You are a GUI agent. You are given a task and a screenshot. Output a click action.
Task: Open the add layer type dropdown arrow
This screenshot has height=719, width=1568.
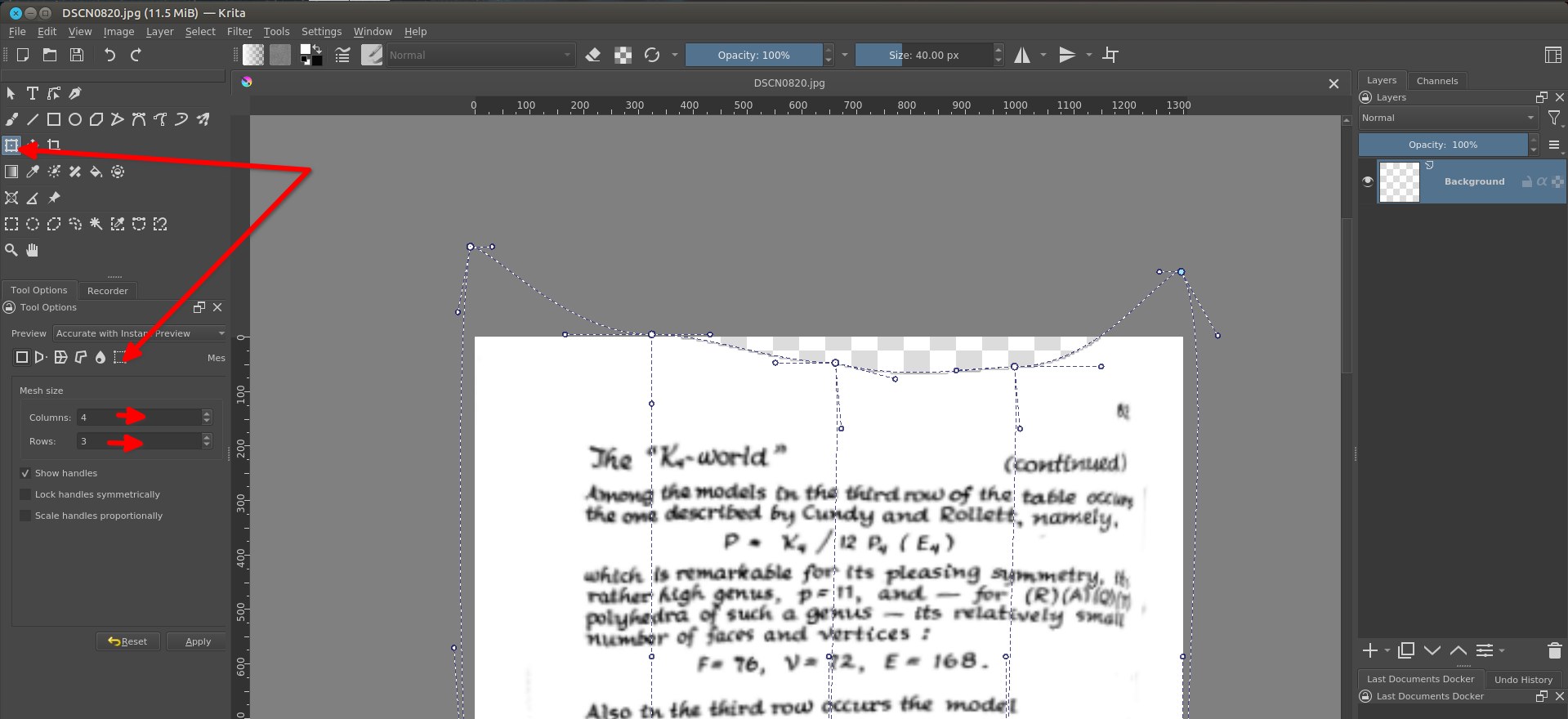click(x=1387, y=650)
